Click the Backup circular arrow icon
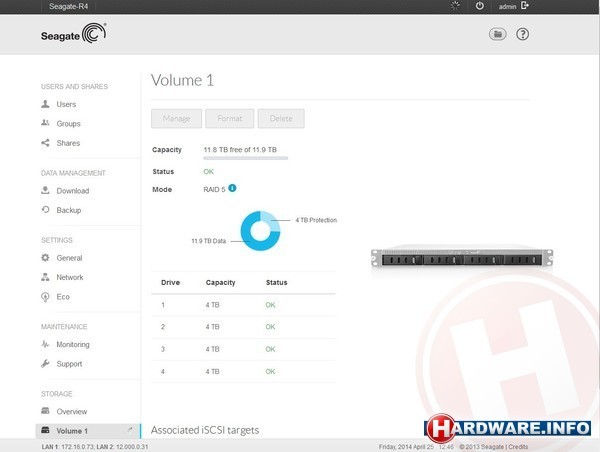This screenshot has width=600, height=452. click(45, 209)
